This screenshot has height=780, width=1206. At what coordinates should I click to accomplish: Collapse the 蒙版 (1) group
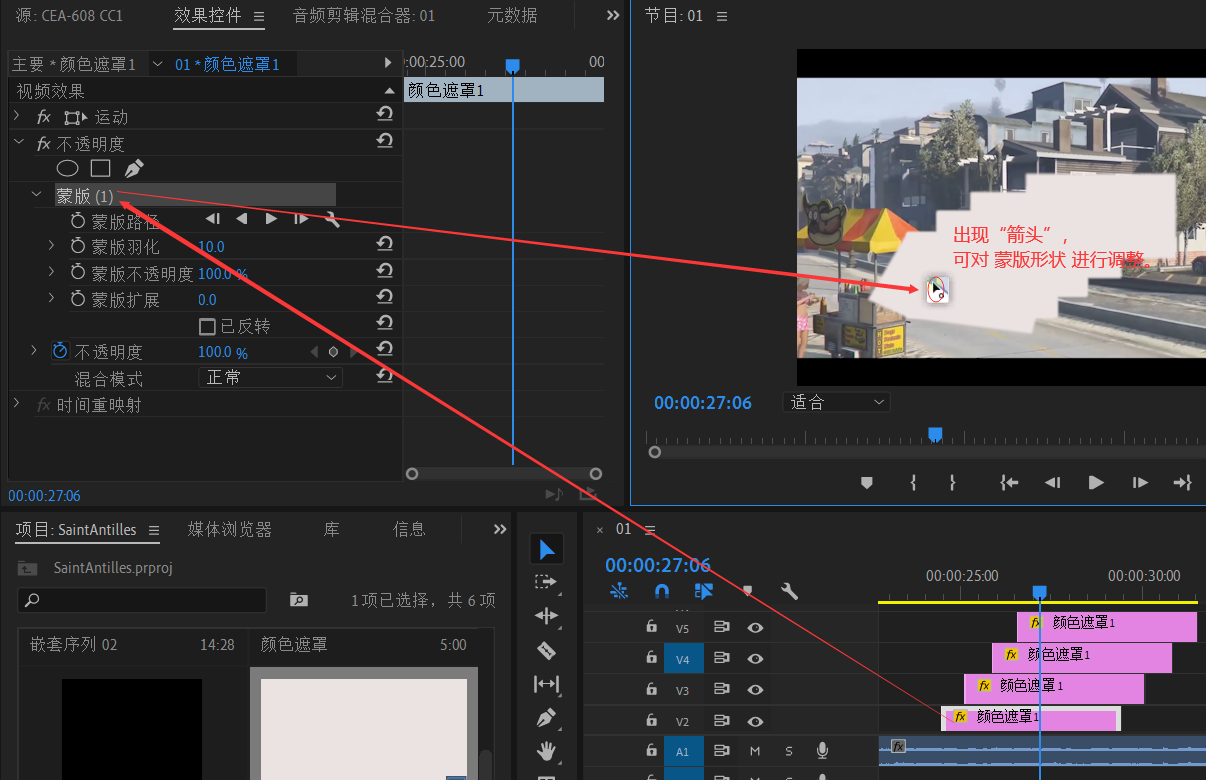[x=37, y=195]
